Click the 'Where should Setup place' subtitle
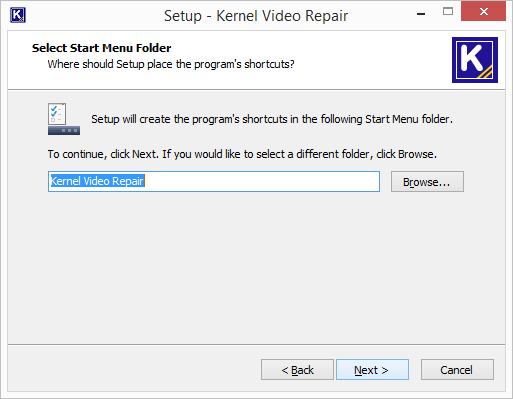 171,64
